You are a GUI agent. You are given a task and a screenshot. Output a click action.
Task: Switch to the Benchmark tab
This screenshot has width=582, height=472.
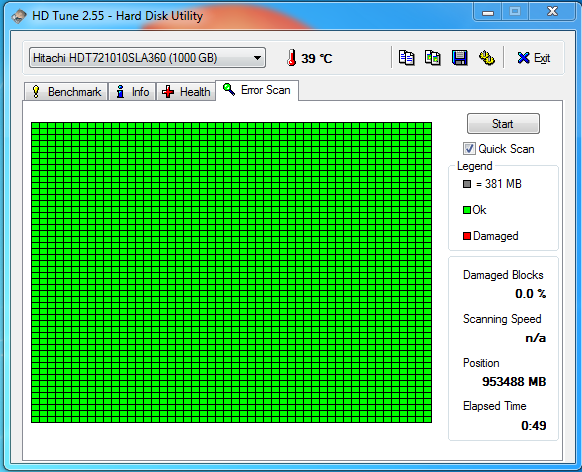66,92
